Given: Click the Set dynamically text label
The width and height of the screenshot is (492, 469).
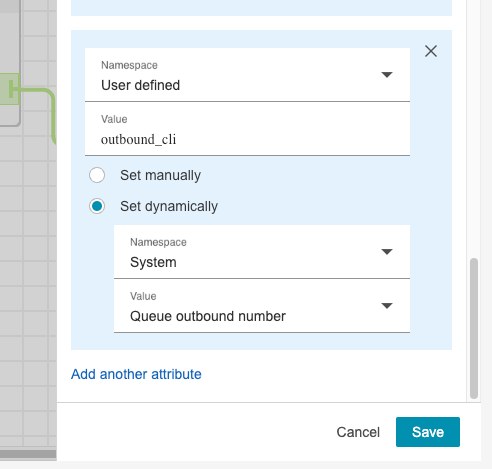Looking at the screenshot, I should tap(169, 206).
